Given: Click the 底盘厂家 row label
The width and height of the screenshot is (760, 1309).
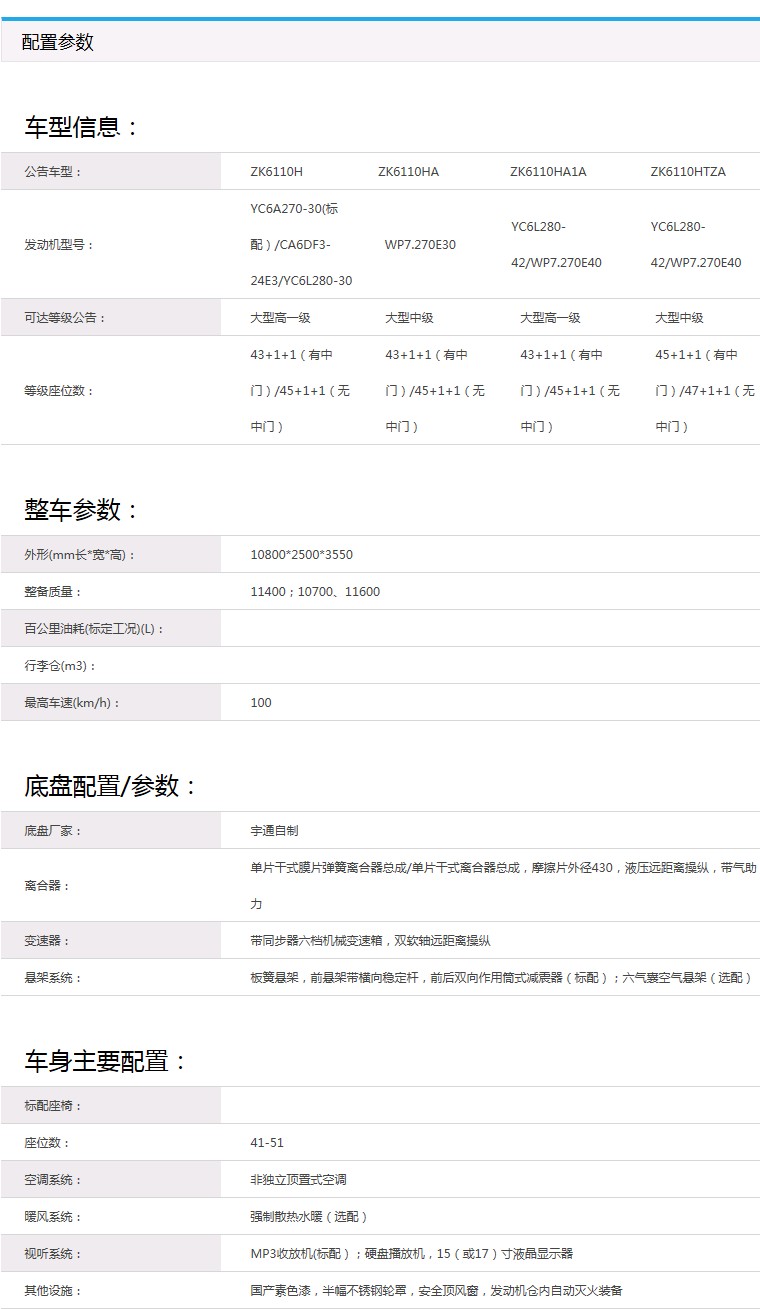Looking at the screenshot, I should click(x=54, y=831).
